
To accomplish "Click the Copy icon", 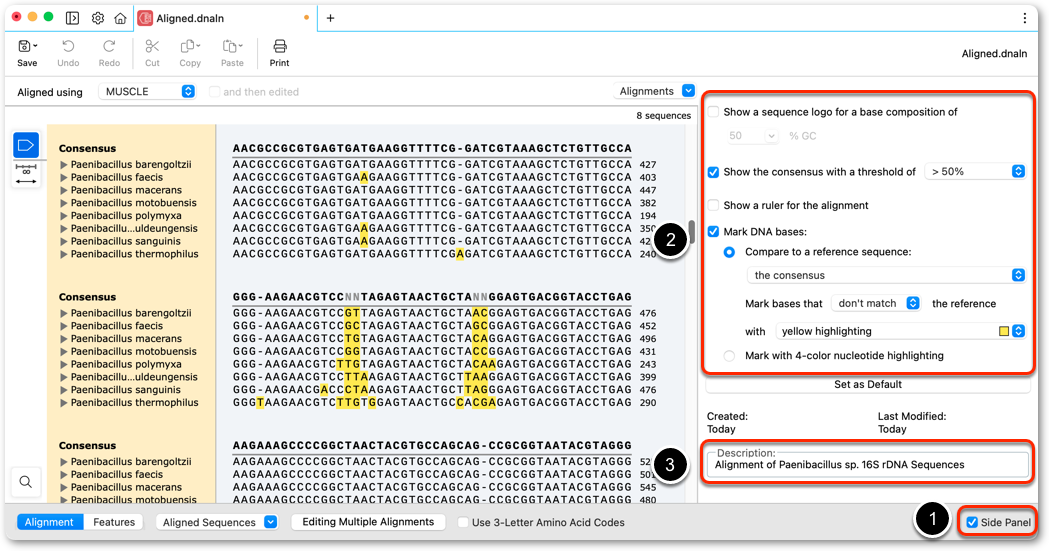I will (190, 46).
